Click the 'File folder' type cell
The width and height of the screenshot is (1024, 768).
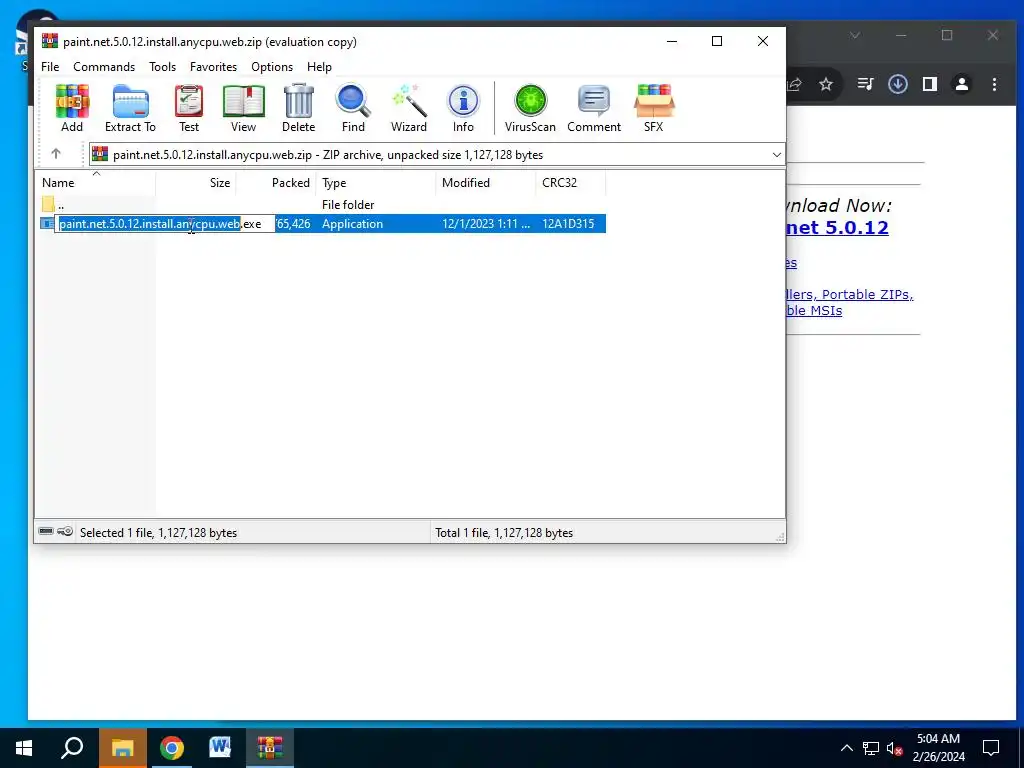(x=348, y=204)
